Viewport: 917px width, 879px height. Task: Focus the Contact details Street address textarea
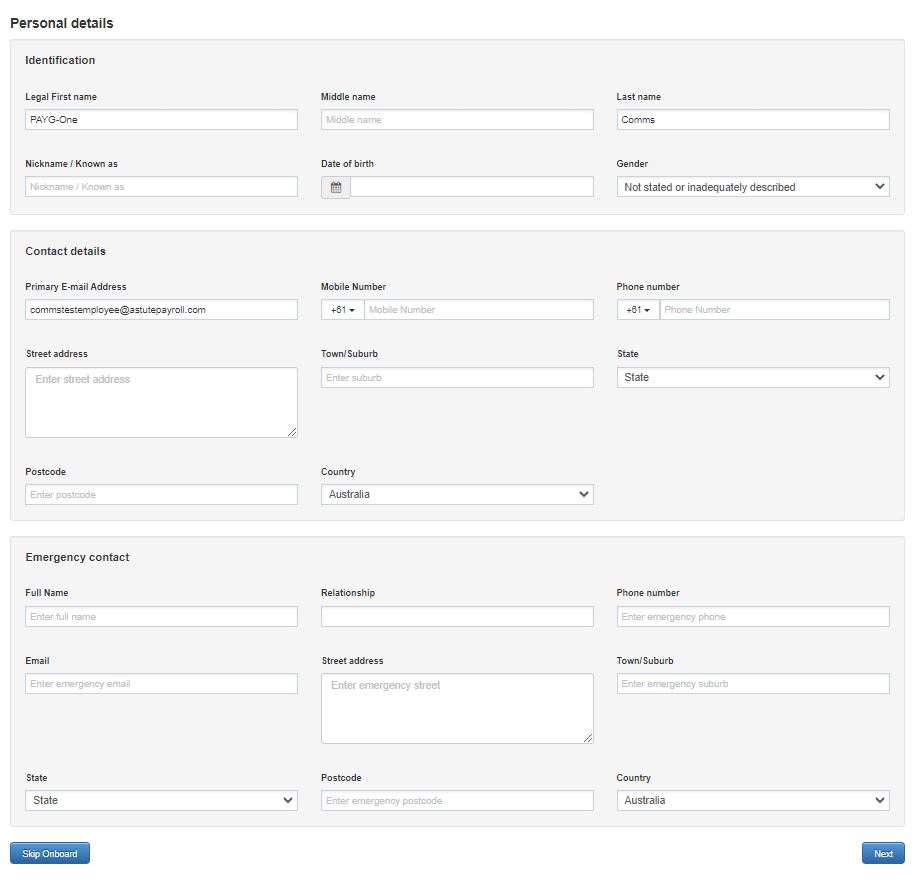click(x=161, y=402)
